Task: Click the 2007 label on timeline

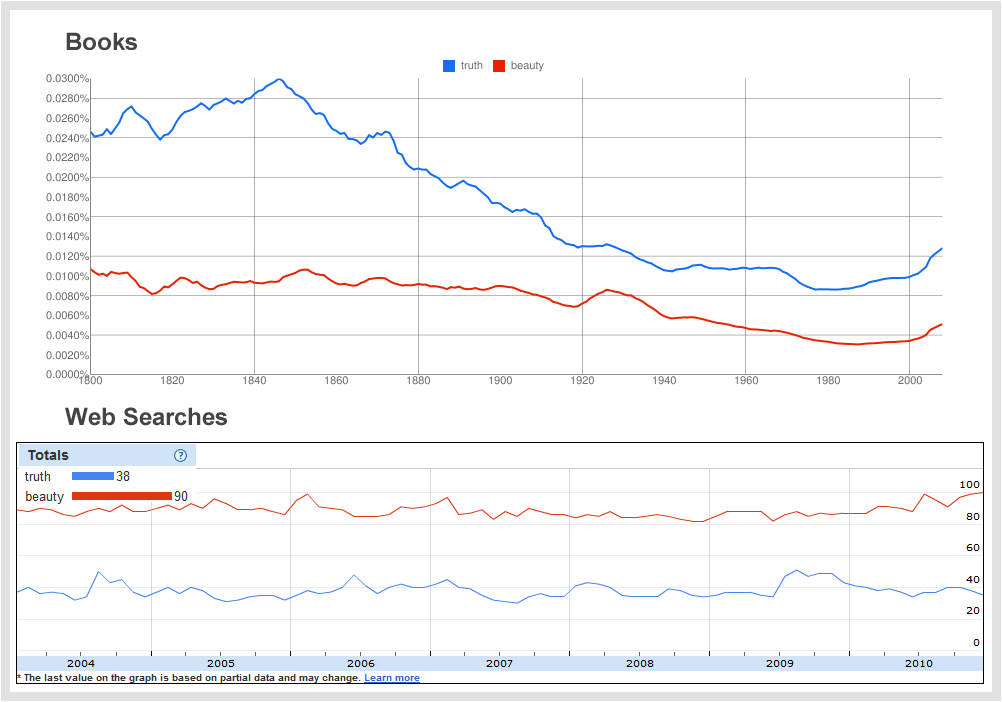Action: pos(499,663)
